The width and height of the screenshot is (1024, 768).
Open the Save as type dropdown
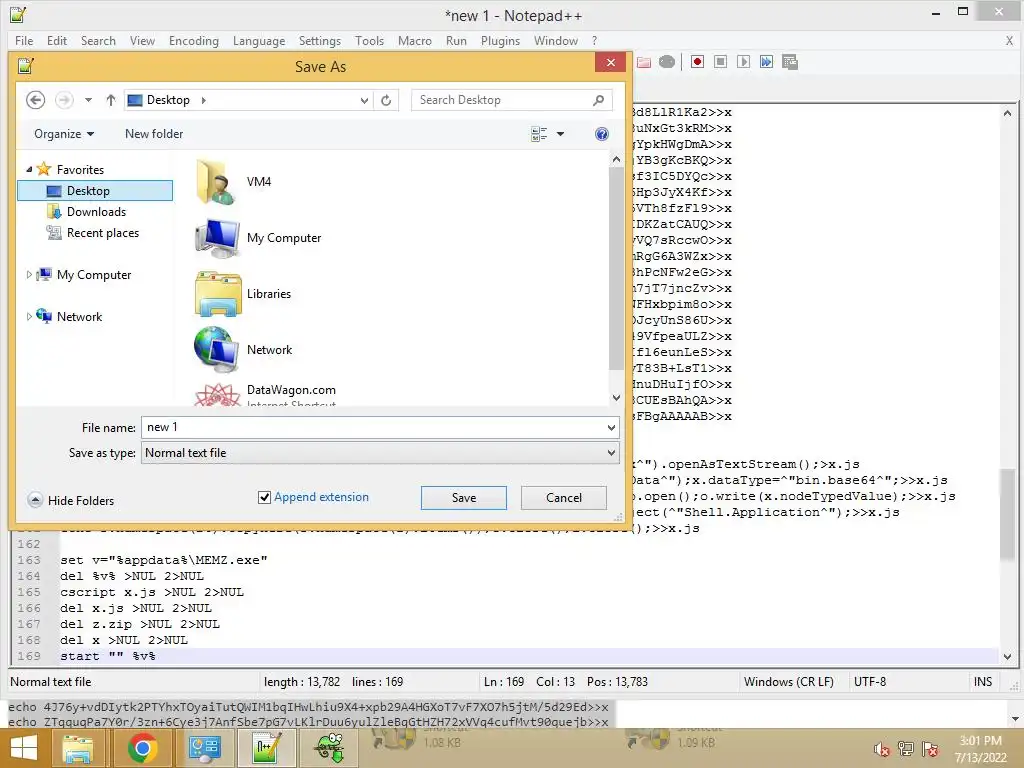(x=611, y=453)
